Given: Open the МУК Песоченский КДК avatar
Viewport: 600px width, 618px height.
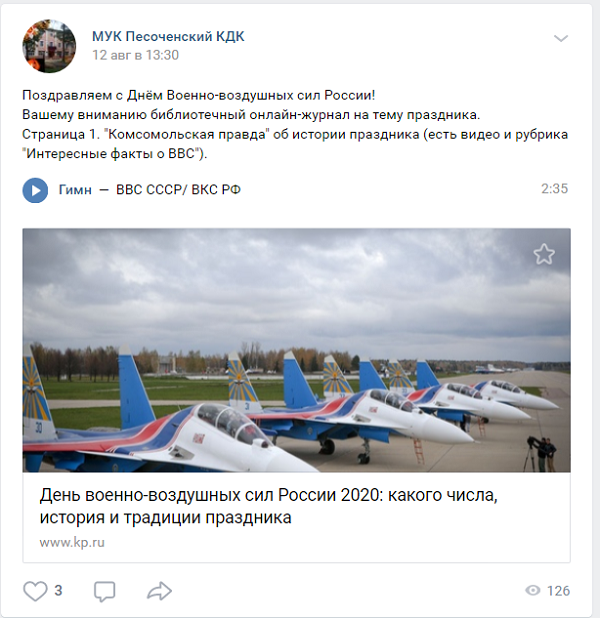Looking at the screenshot, I should point(49,46).
